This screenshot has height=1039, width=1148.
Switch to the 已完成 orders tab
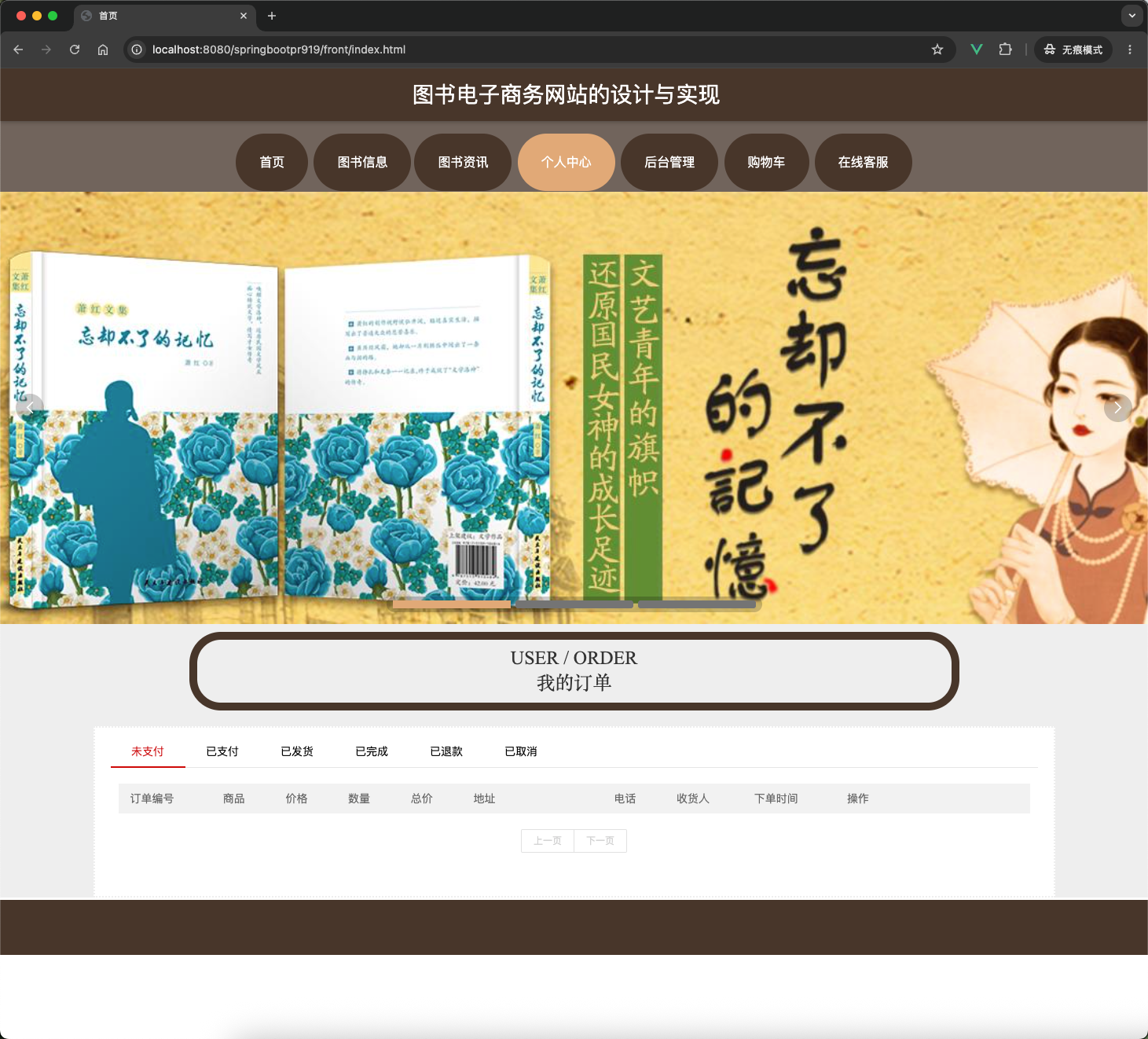point(372,751)
